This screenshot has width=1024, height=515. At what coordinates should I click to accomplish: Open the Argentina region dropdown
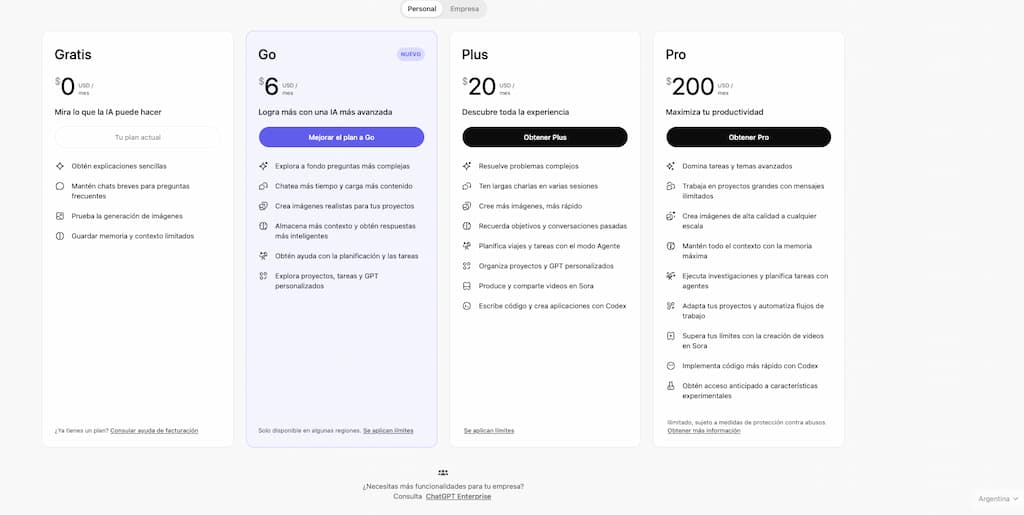click(x=997, y=498)
